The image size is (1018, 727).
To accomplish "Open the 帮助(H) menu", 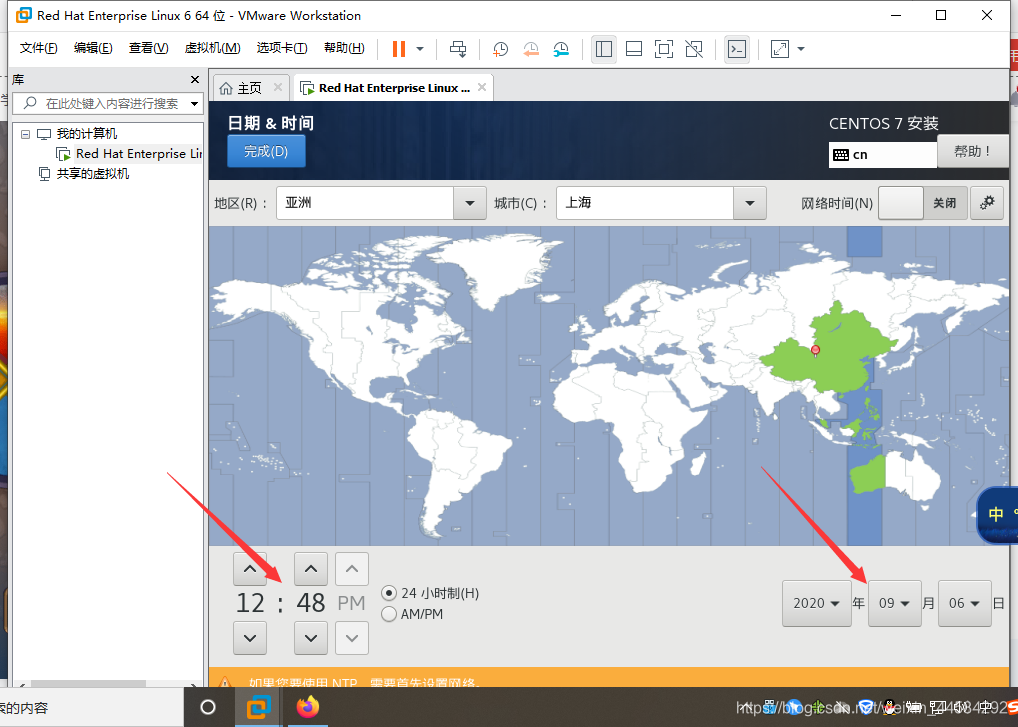I will click(x=344, y=47).
